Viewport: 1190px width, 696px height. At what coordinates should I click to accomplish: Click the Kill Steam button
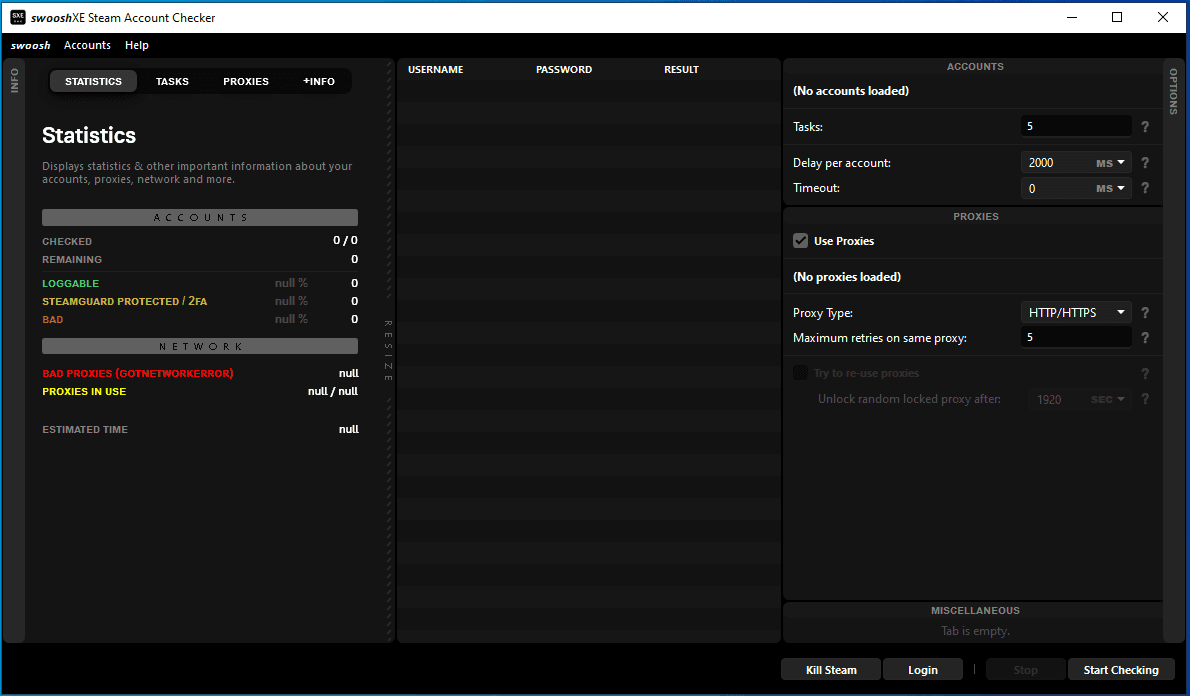(x=830, y=669)
